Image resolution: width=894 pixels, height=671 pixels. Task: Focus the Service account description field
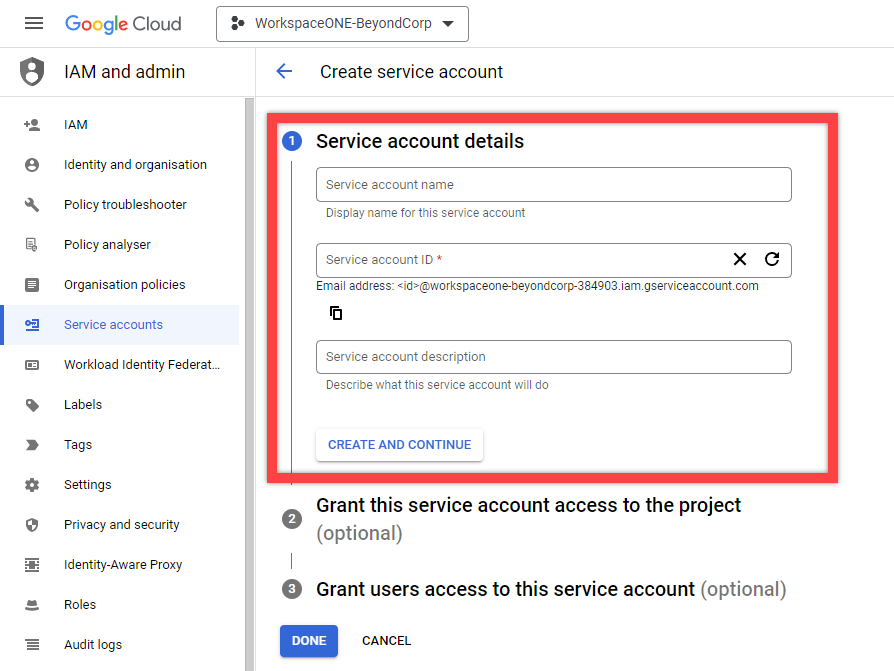[x=553, y=357]
